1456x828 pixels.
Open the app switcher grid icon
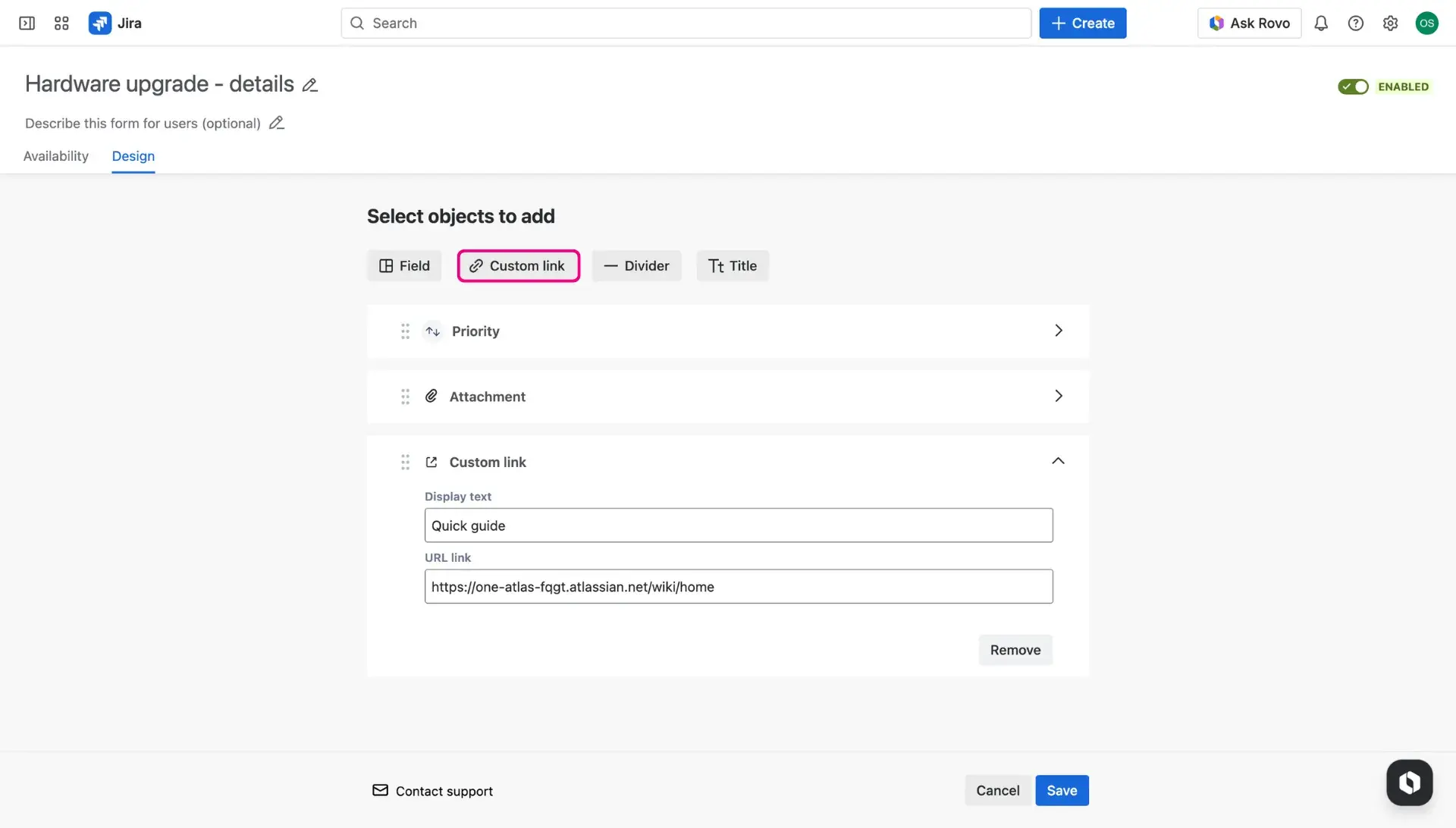click(61, 23)
